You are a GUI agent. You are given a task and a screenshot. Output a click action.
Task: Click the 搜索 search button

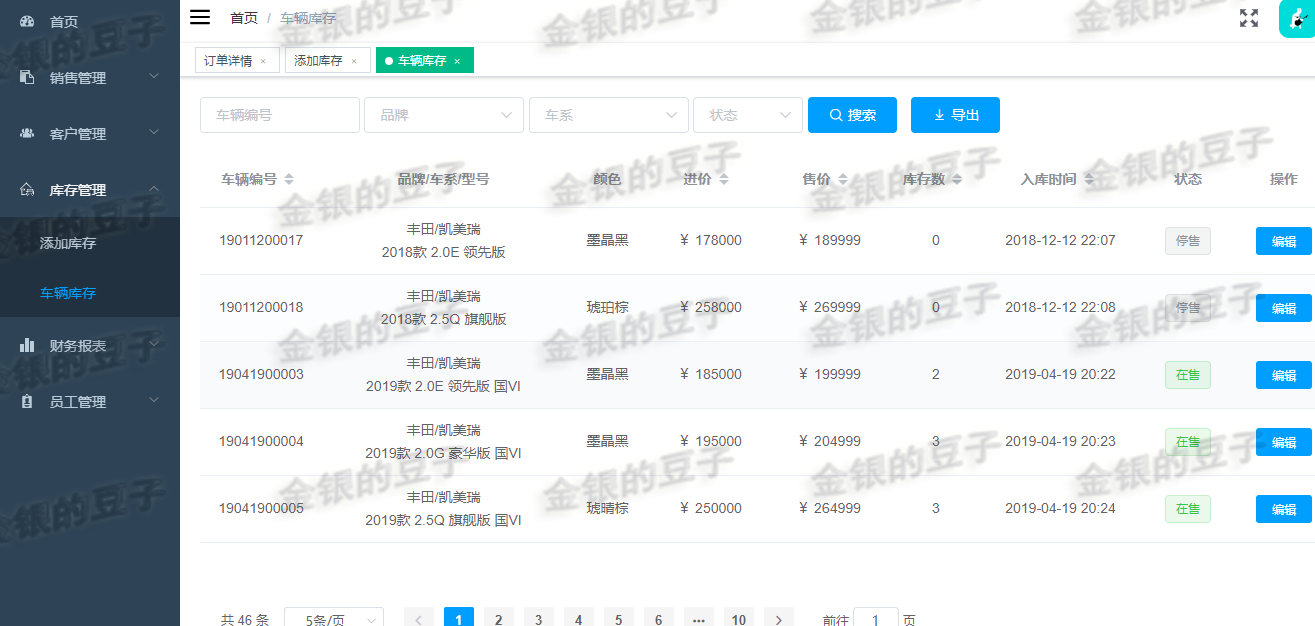coord(852,114)
